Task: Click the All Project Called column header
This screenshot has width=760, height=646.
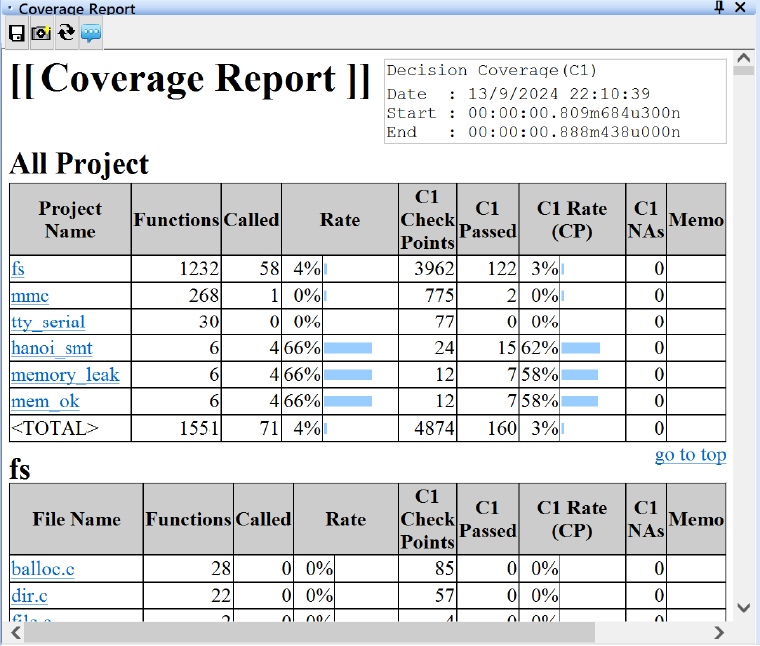Action: pos(252,220)
